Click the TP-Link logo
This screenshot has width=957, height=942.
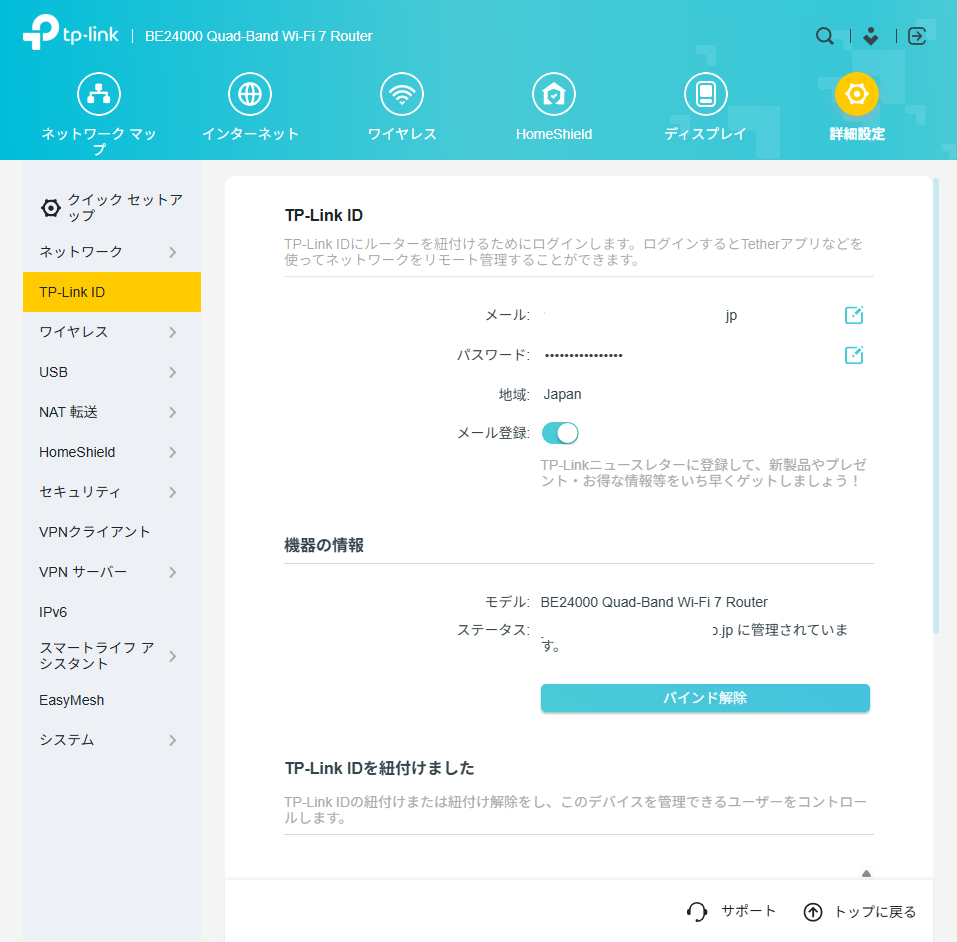pyautogui.click(x=71, y=33)
